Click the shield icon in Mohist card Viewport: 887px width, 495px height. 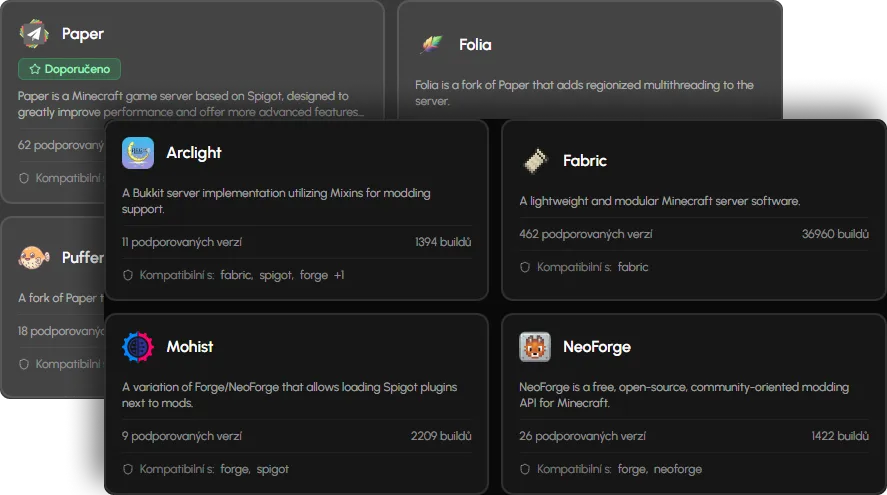[x=128, y=469]
